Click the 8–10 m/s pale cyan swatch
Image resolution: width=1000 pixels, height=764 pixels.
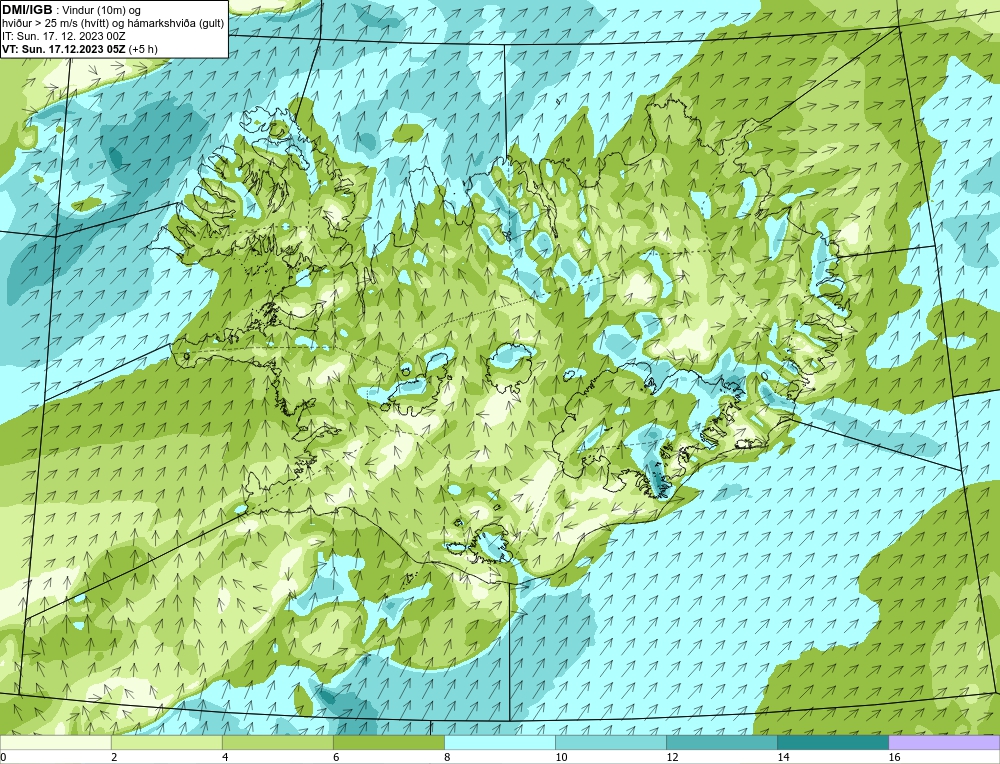[x=499, y=742]
